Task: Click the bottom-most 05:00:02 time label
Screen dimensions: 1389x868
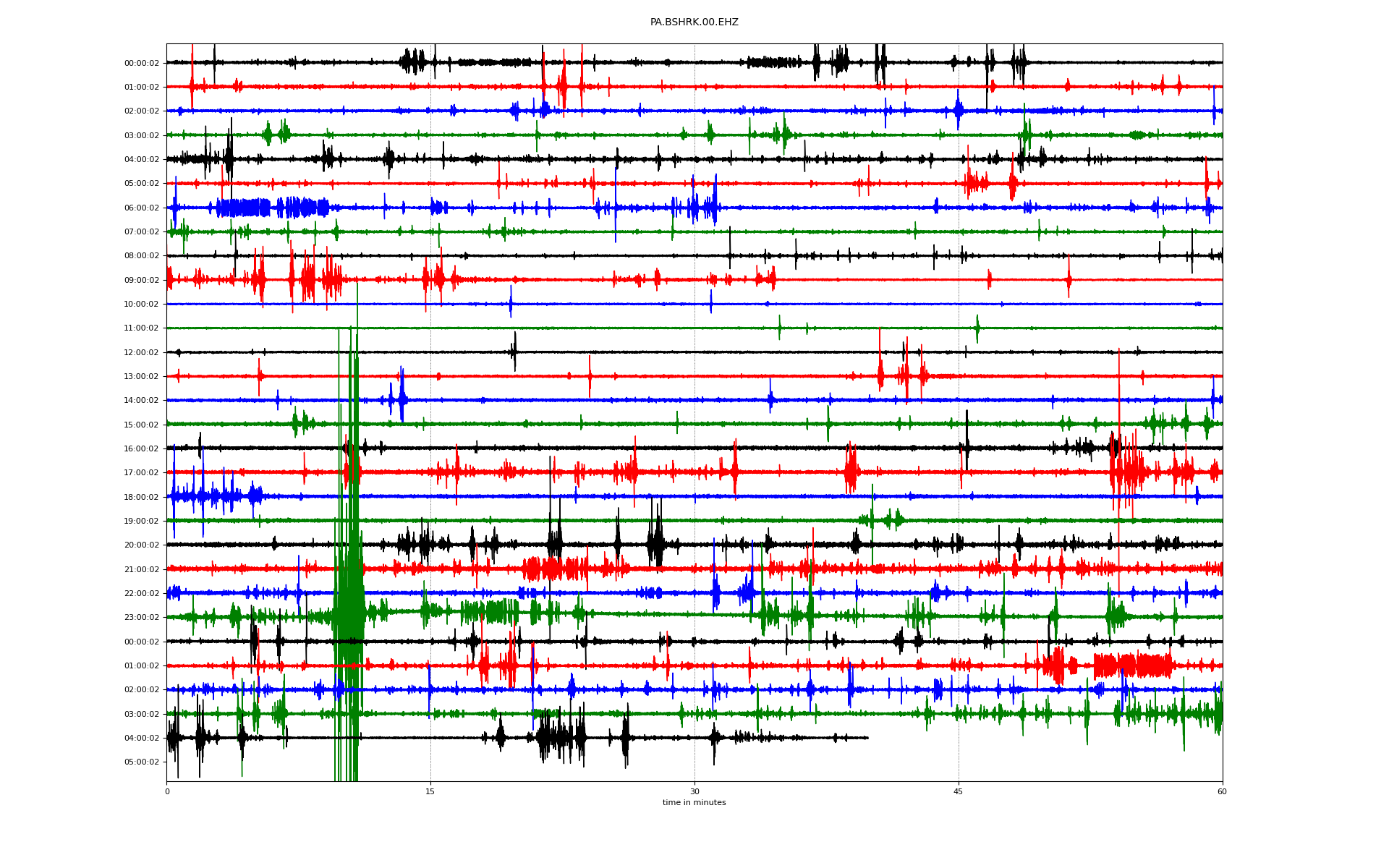Action: [142, 762]
